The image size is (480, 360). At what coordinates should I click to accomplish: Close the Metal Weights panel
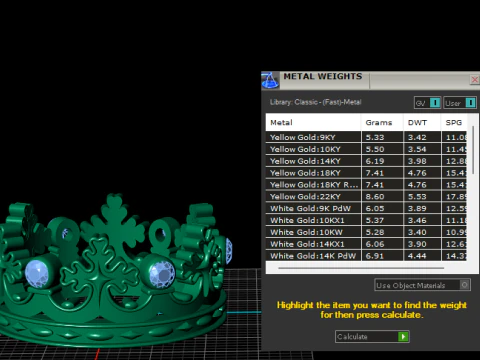click(x=475, y=79)
